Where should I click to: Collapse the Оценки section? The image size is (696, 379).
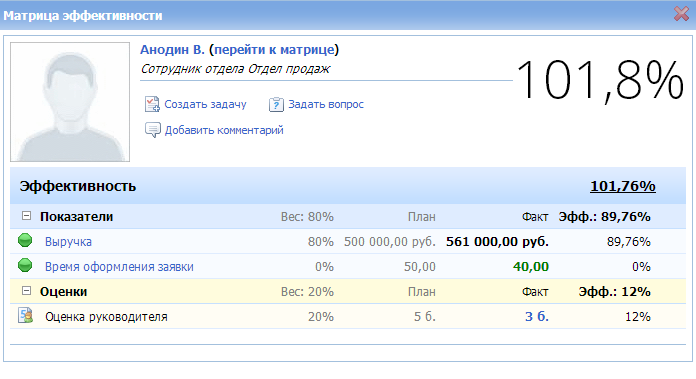pyautogui.click(x=27, y=291)
